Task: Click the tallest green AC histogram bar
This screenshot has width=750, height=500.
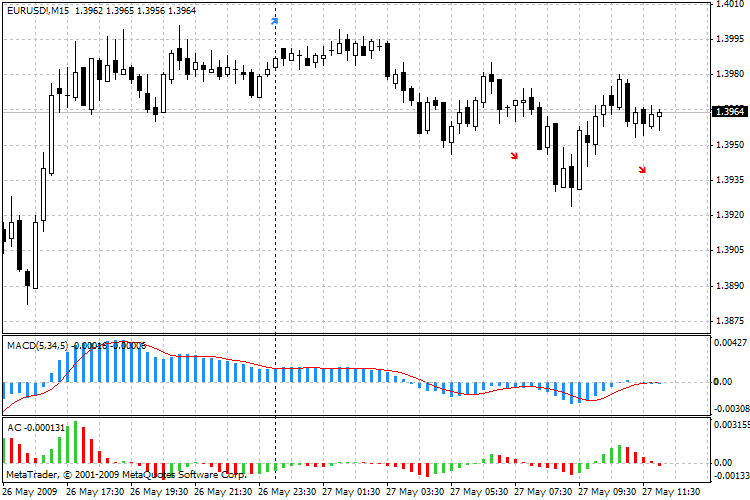Action: pos(75,441)
